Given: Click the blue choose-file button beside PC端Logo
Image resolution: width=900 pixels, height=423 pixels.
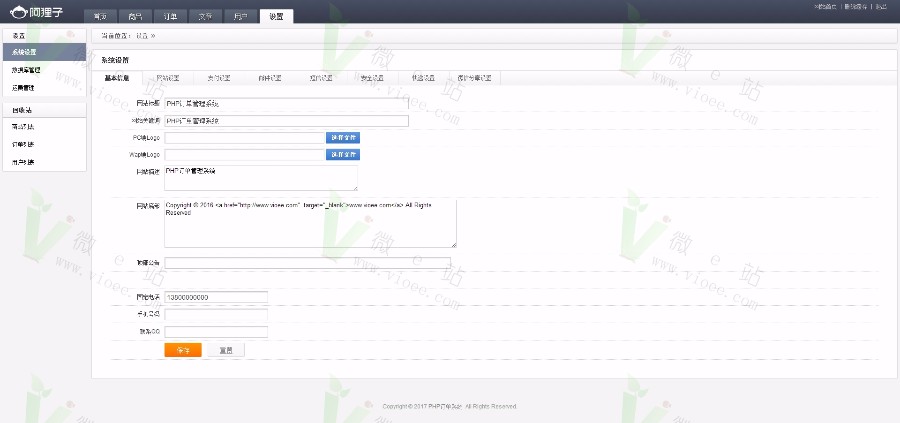Looking at the screenshot, I should 343,138.
